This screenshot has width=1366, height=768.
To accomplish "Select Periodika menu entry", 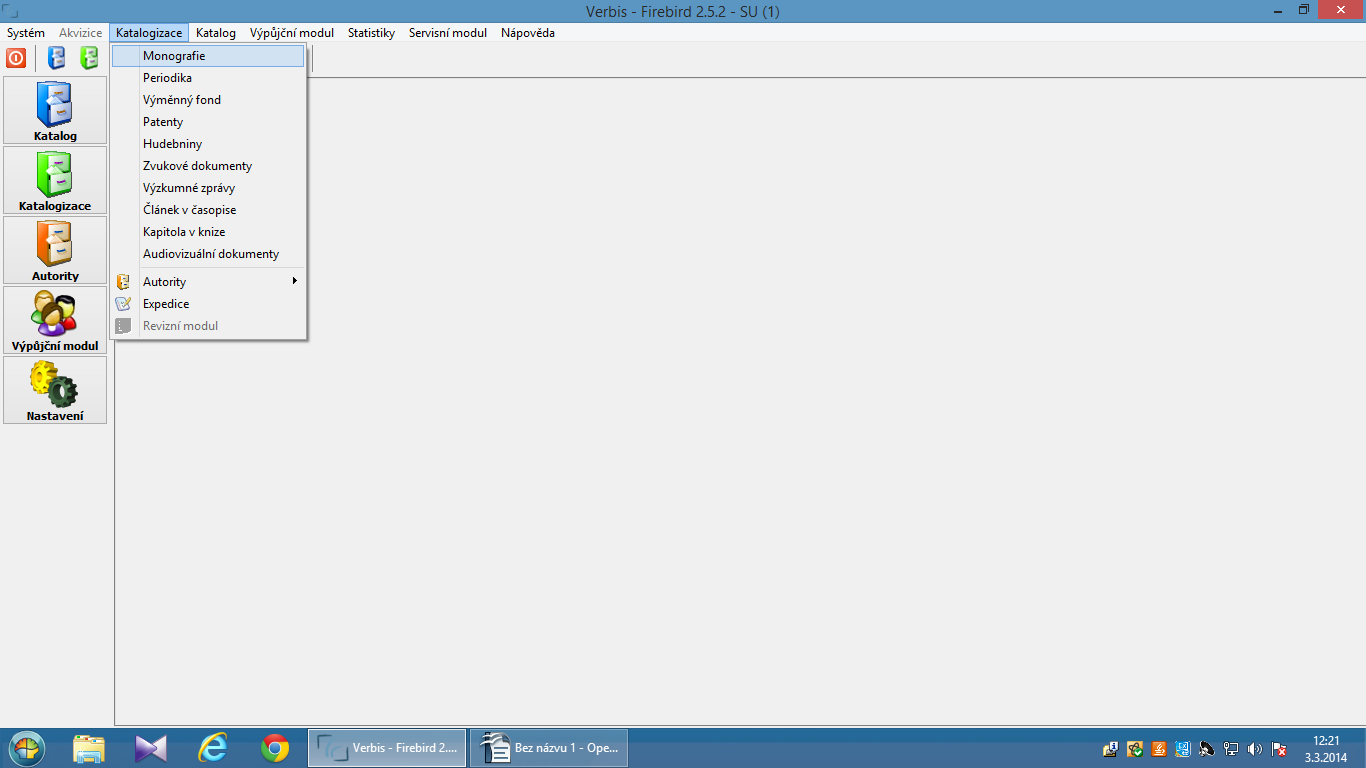I will [208, 78].
